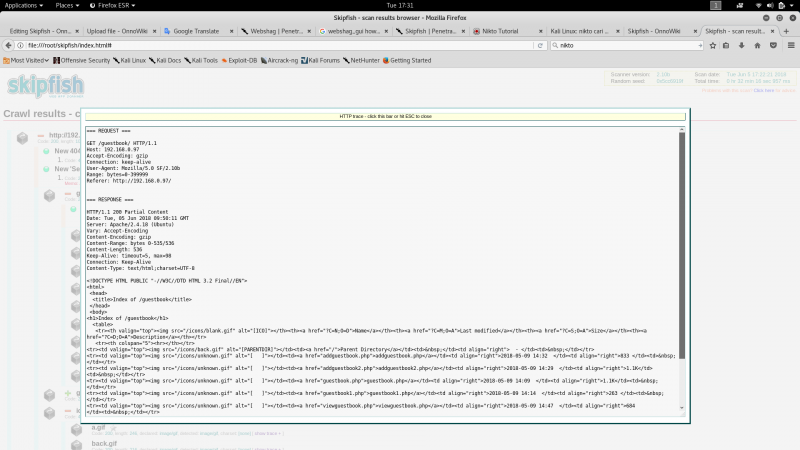Viewport: 800px width, 450px height.
Task: Click the HTTP trace vertical scrollbar thumb
Action: (682, 245)
